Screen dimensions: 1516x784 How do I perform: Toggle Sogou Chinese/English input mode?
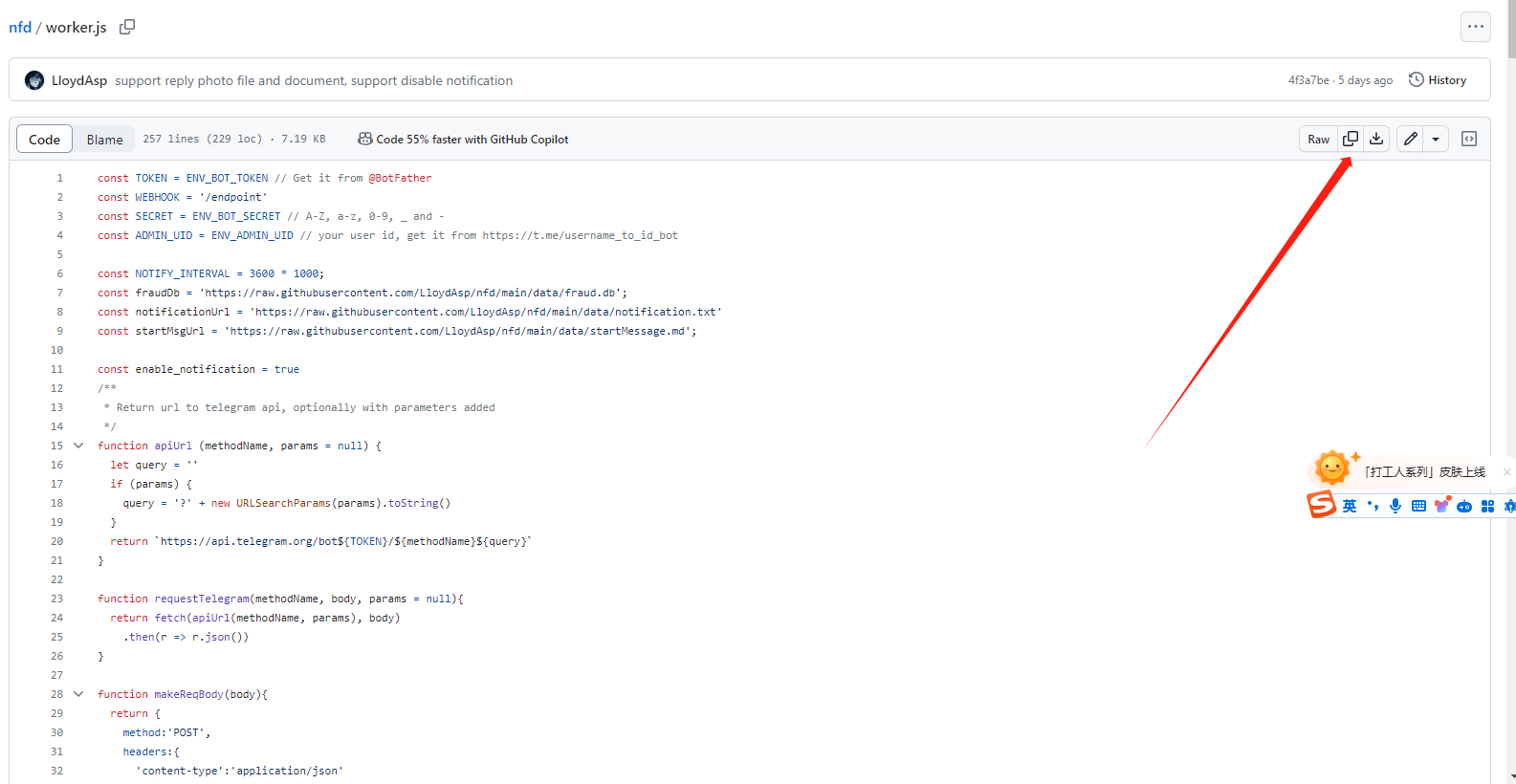1350,506
